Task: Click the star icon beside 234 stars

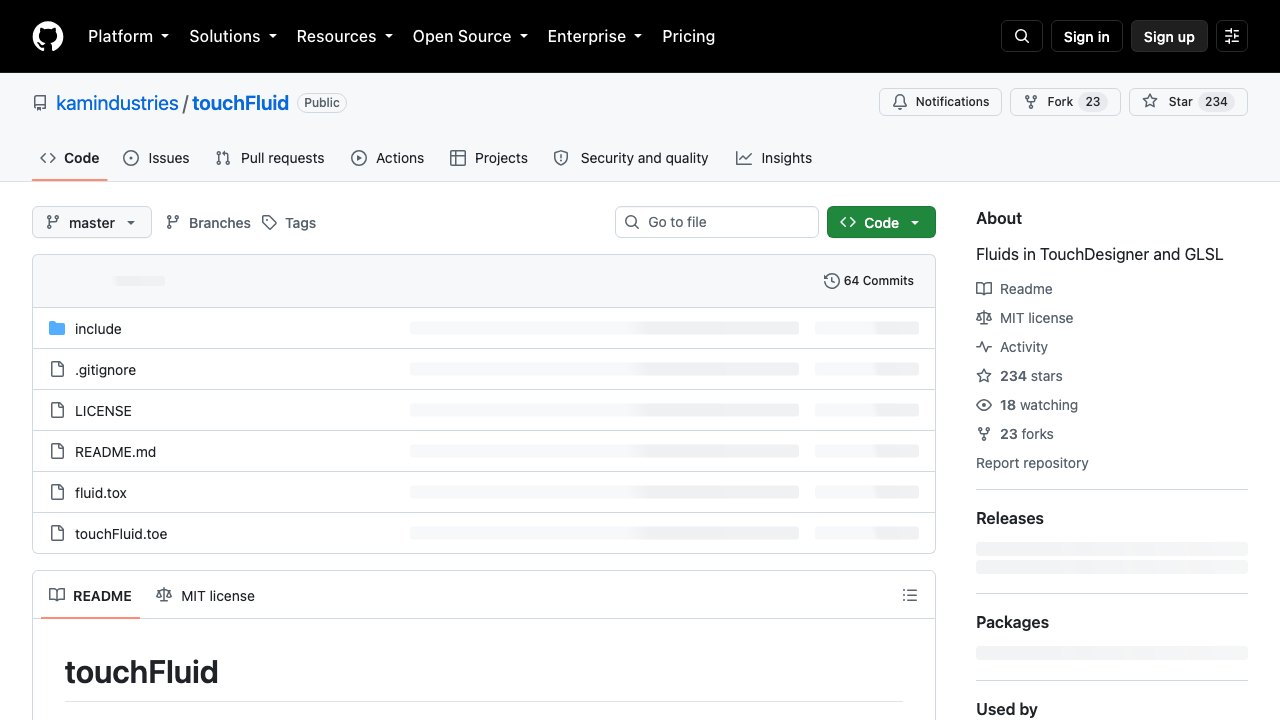Action: 984,376
